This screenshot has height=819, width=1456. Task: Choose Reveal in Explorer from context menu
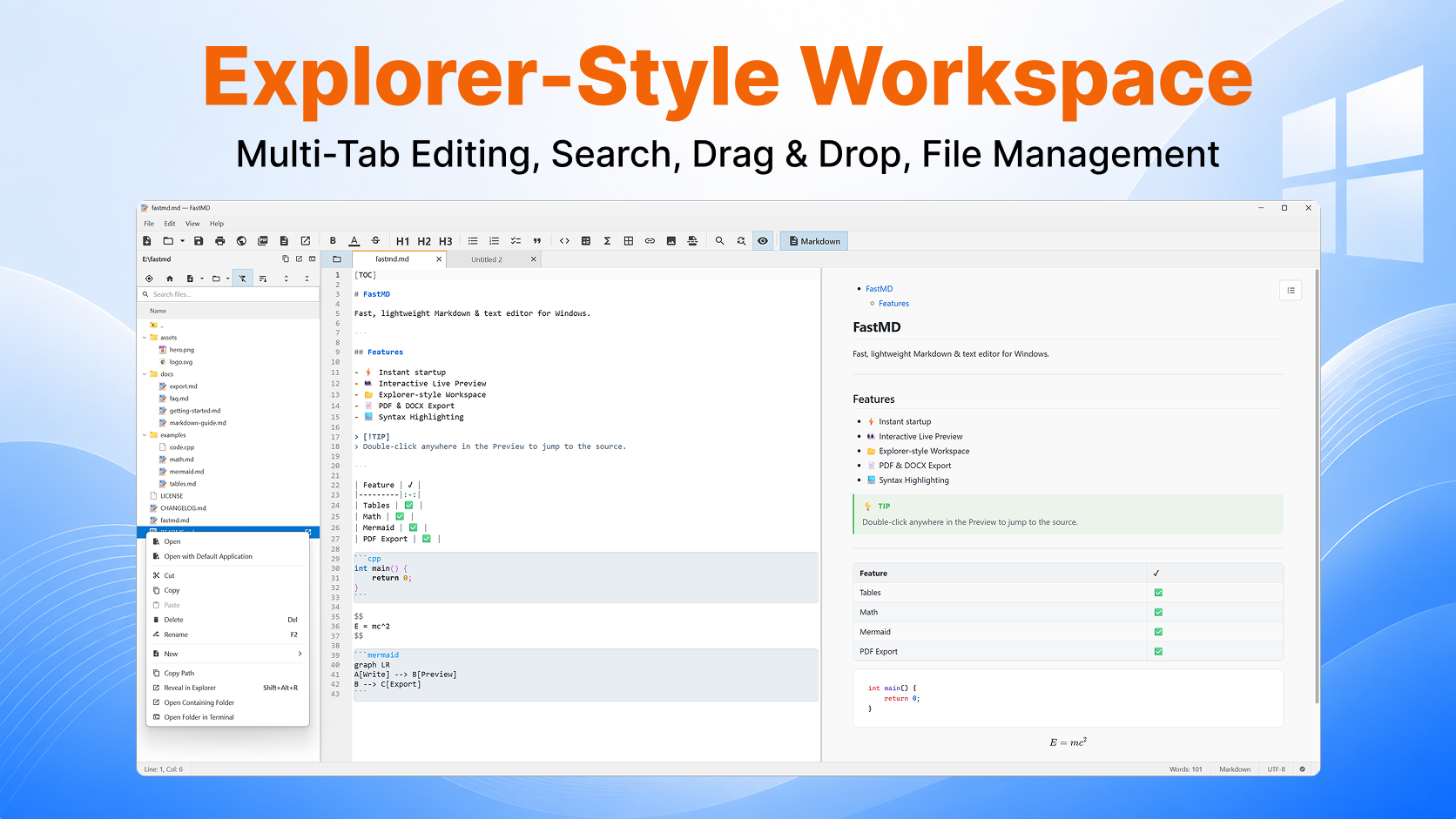pos(226,688)
